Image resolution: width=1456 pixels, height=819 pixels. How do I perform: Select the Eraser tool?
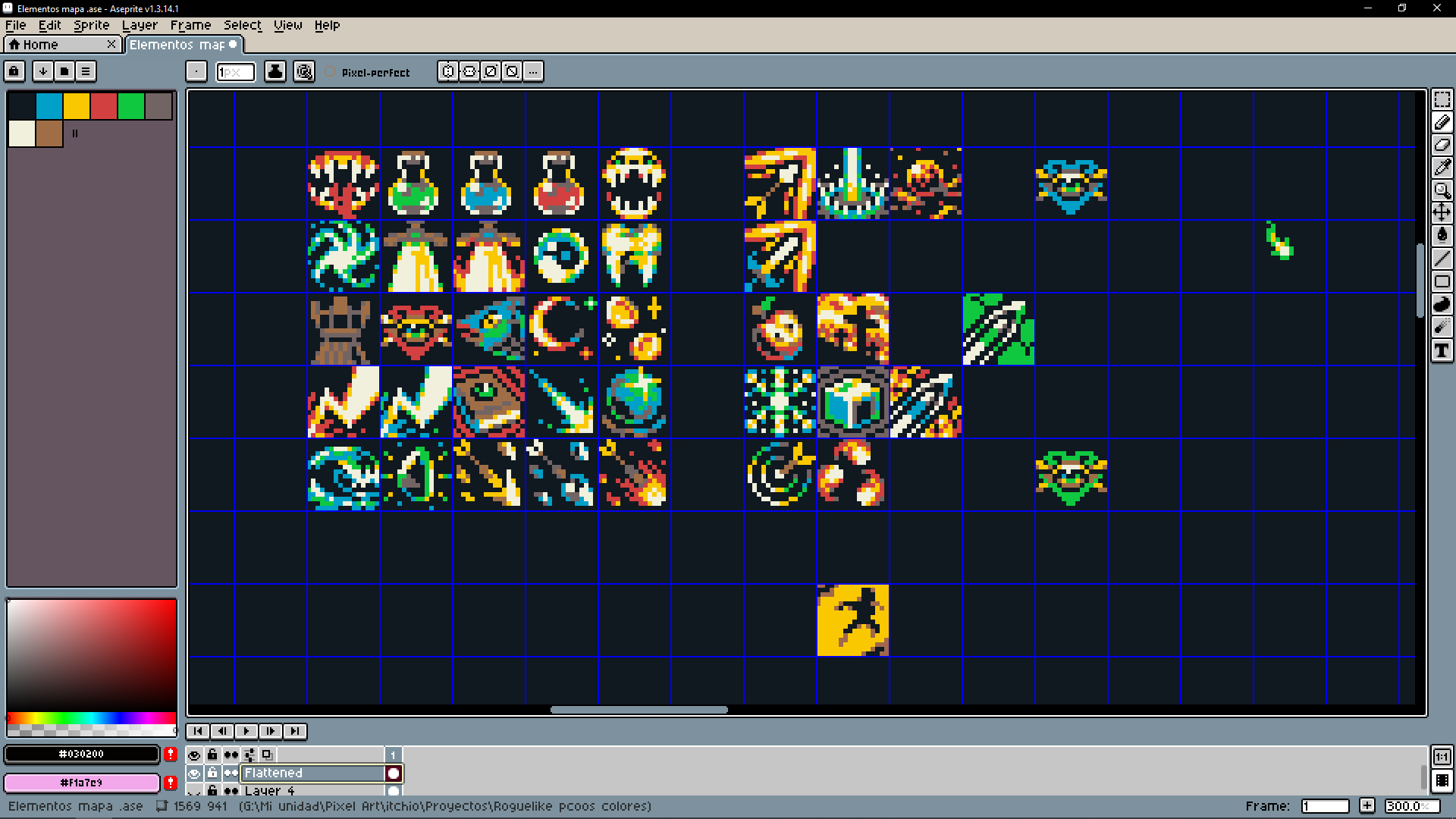point(1442,145)
